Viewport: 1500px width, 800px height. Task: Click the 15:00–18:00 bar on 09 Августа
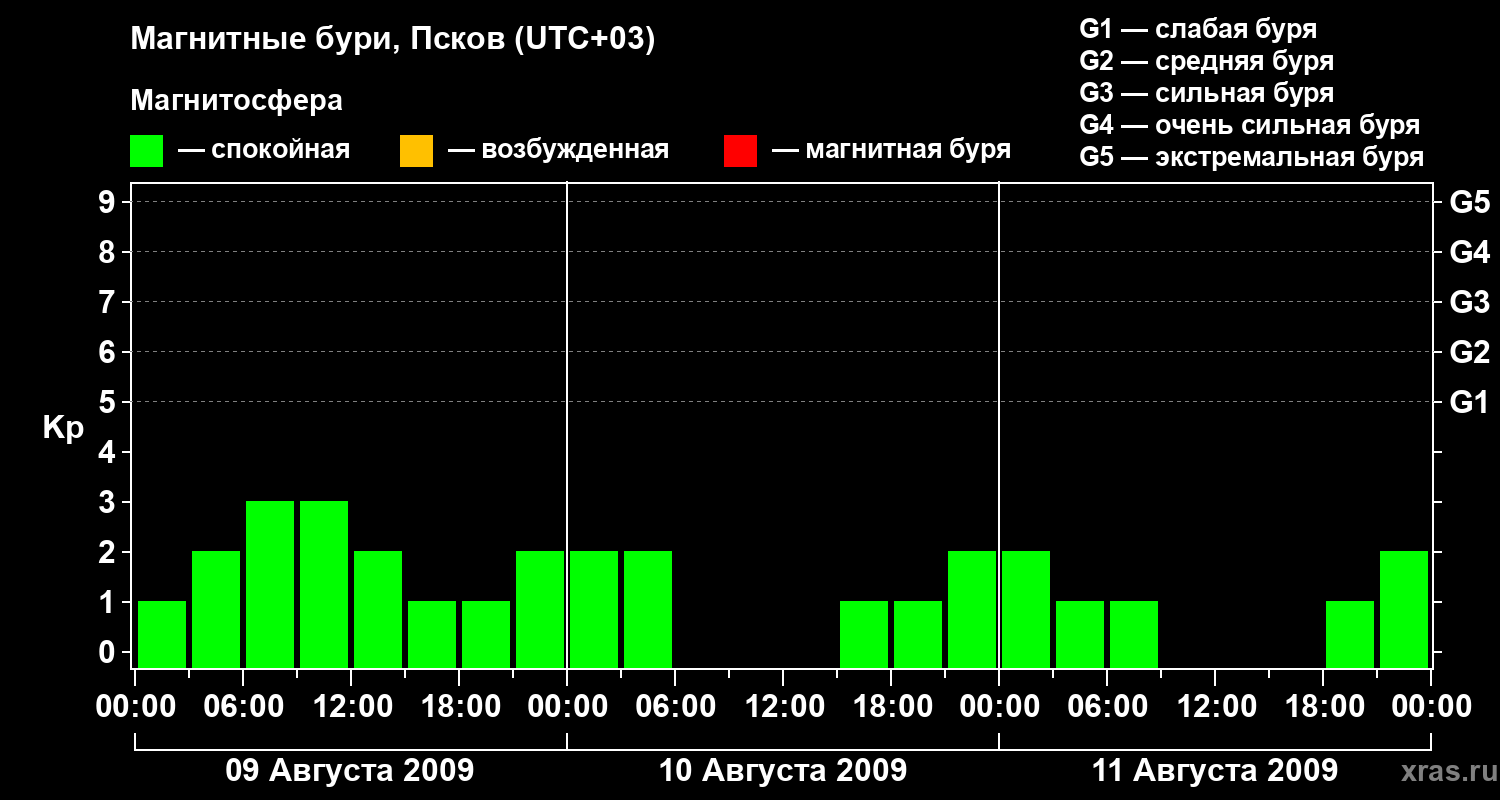coord(432,634)
